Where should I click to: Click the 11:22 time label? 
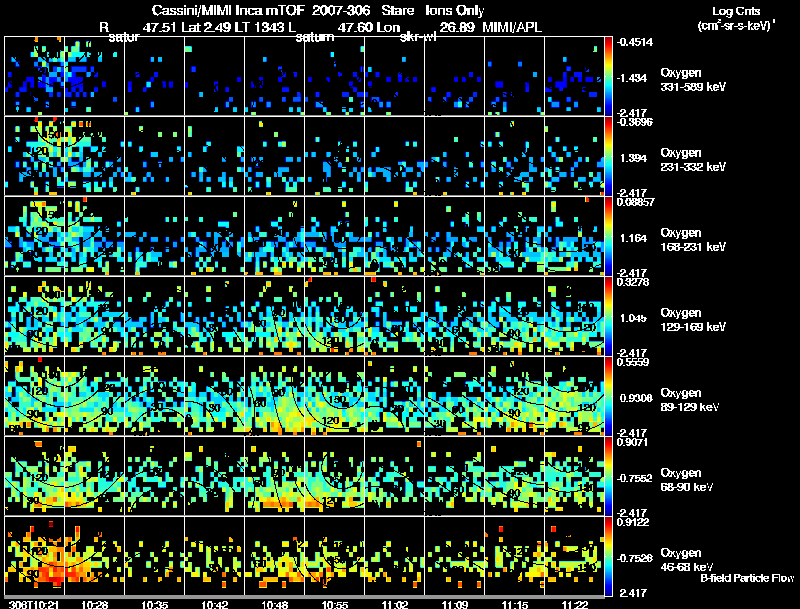[575, 605]
